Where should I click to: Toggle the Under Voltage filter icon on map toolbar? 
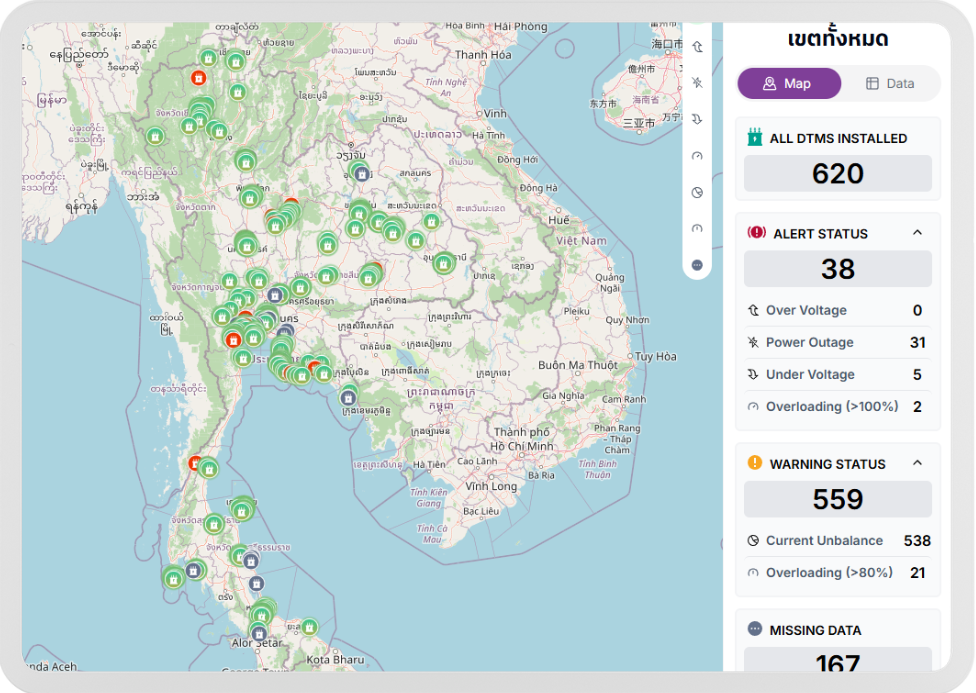point(697,119)
